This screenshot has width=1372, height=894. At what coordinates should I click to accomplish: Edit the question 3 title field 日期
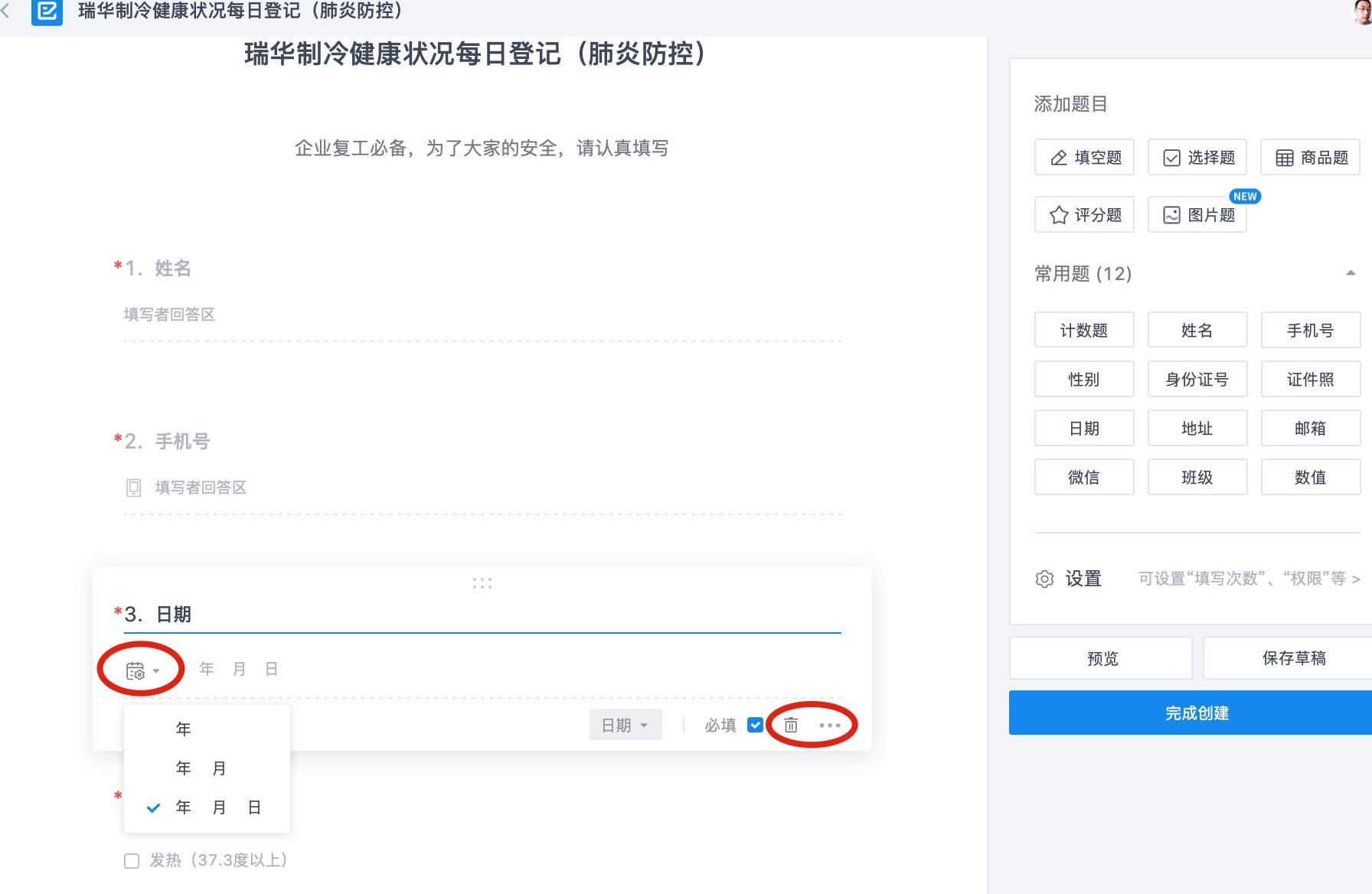pyautogui.click(x=482, y=615)
